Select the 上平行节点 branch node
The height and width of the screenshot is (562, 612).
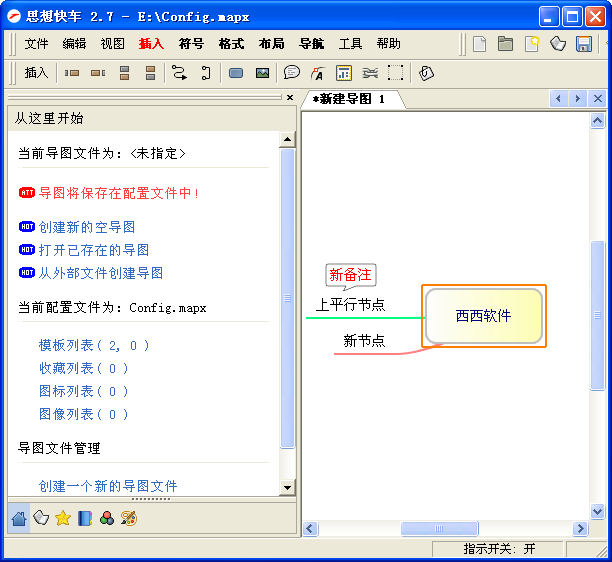[350, 305]
